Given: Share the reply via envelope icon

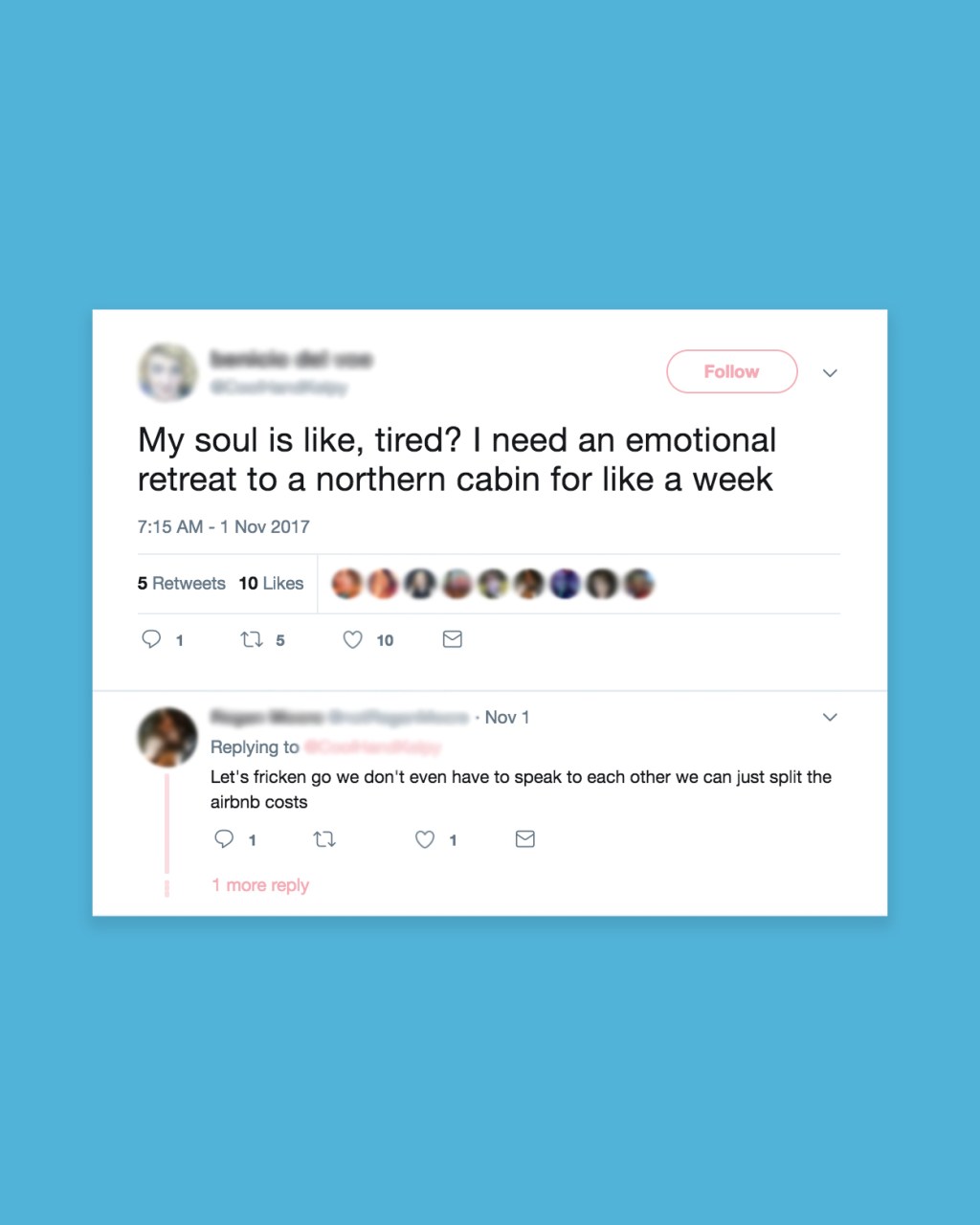Looking at the screenshot, I should (x=525, y=839).
